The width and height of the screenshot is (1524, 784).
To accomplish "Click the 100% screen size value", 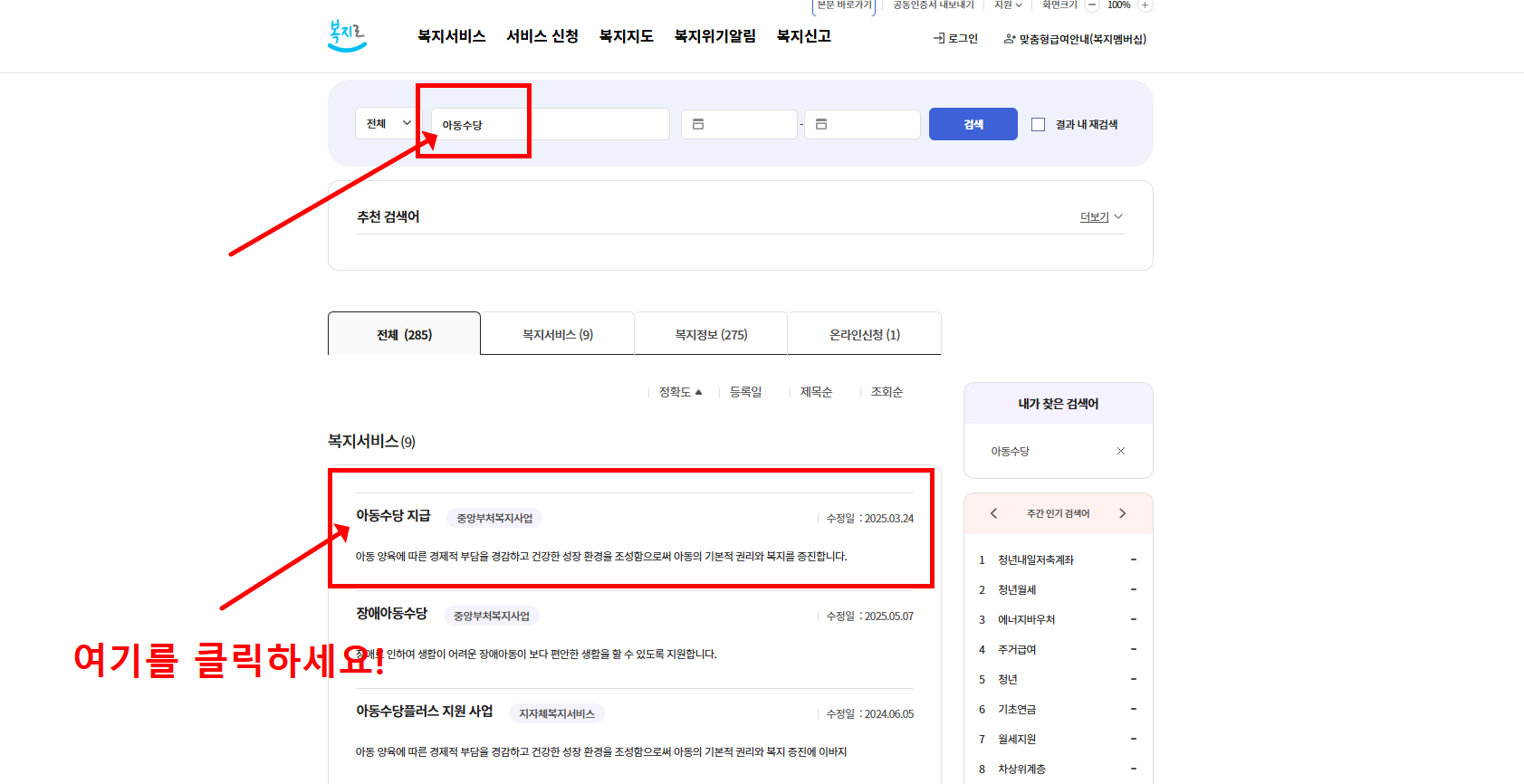I will (x=1118, y=5).
